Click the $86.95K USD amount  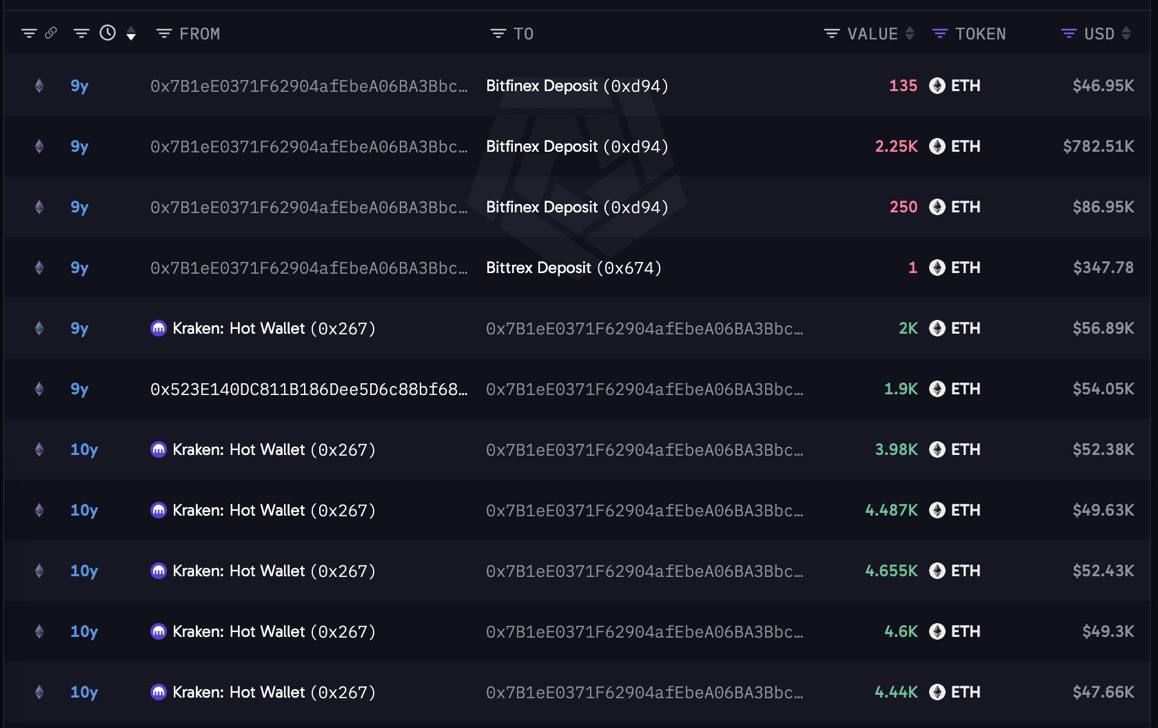(1103, 207)
